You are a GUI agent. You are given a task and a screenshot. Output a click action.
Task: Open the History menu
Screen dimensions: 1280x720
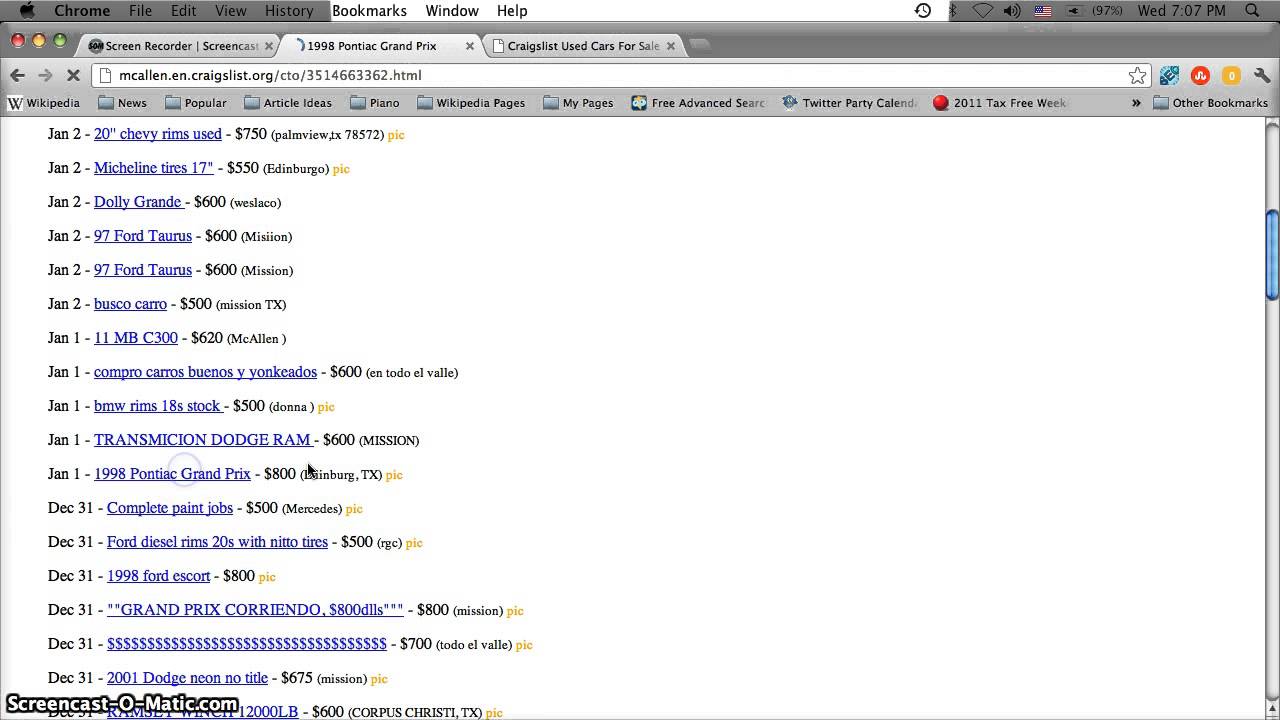[289, 11]
